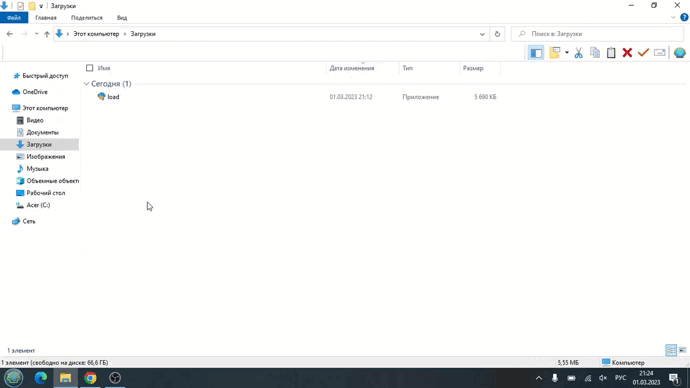Click the globe shell icon in the toolbar
This screenshot has width=690, height=388.
(679, 53)
